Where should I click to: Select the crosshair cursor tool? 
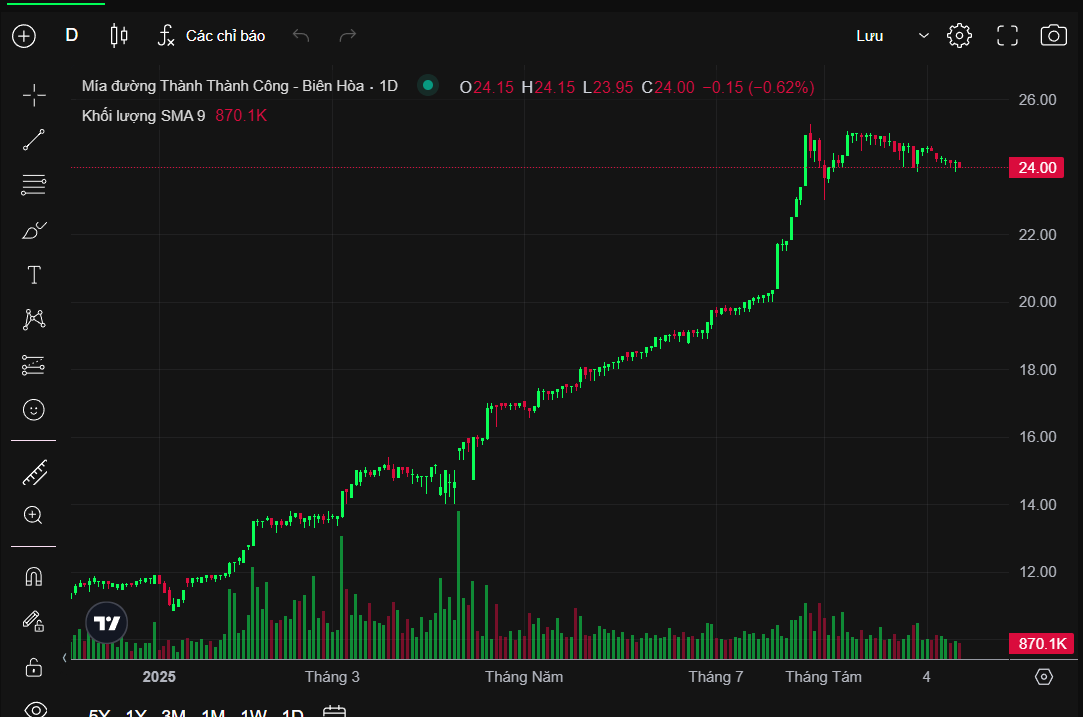pyautogui.click(x=34, y=95)
